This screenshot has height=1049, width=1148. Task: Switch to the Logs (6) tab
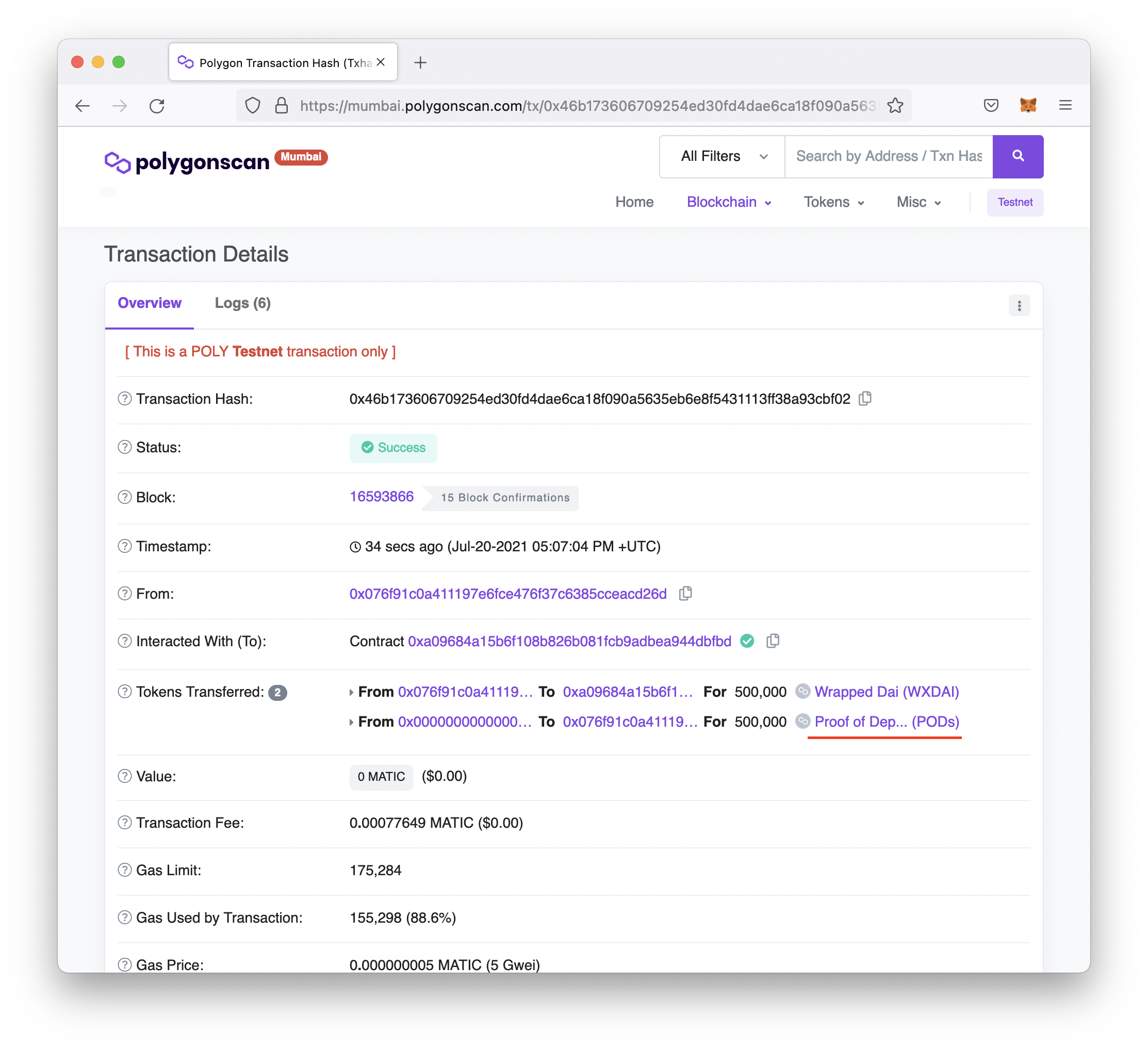[x=242, y=304]
